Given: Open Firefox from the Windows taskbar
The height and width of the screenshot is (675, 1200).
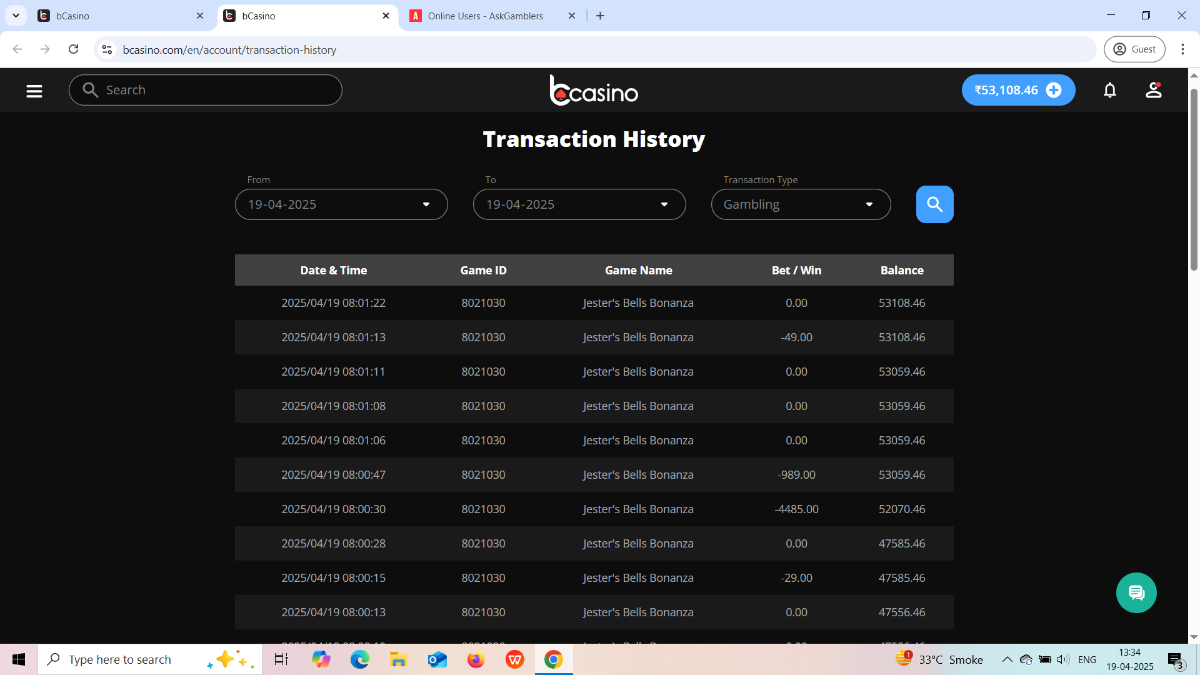Looking at the screenshot, I should [475, 660].
